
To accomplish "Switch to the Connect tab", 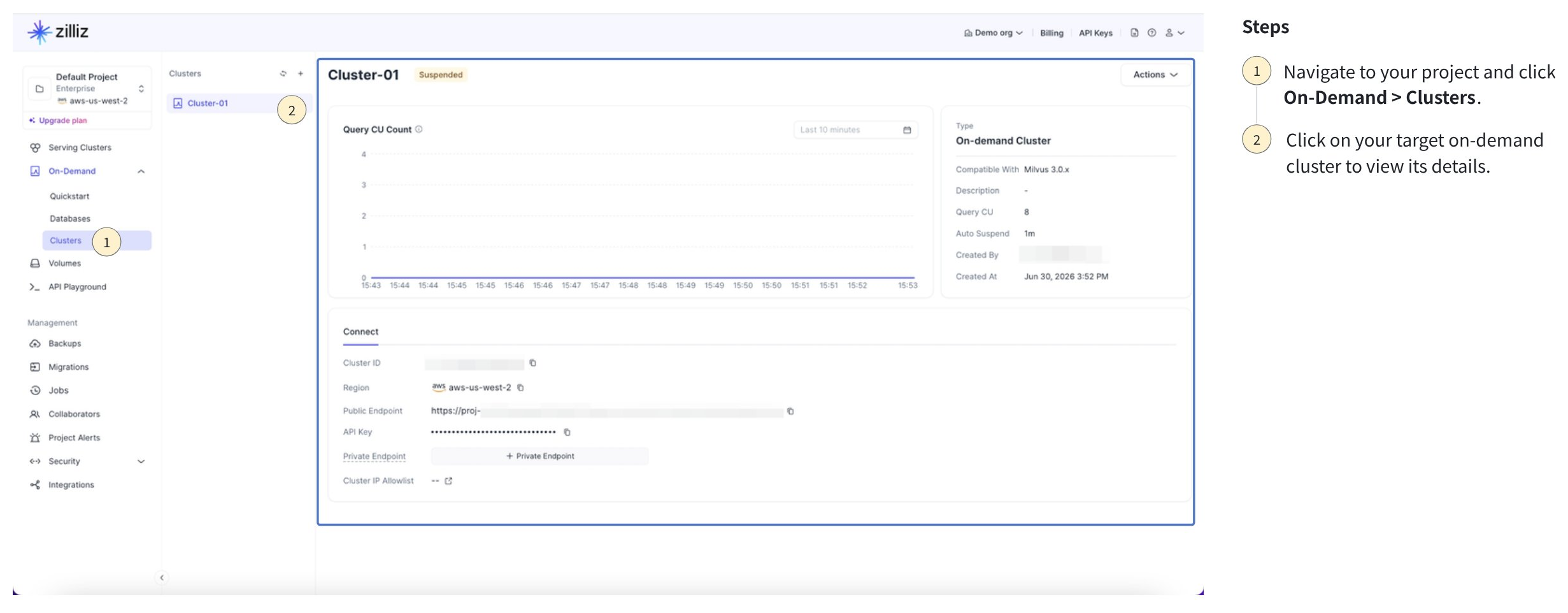I will click(360, 332).
